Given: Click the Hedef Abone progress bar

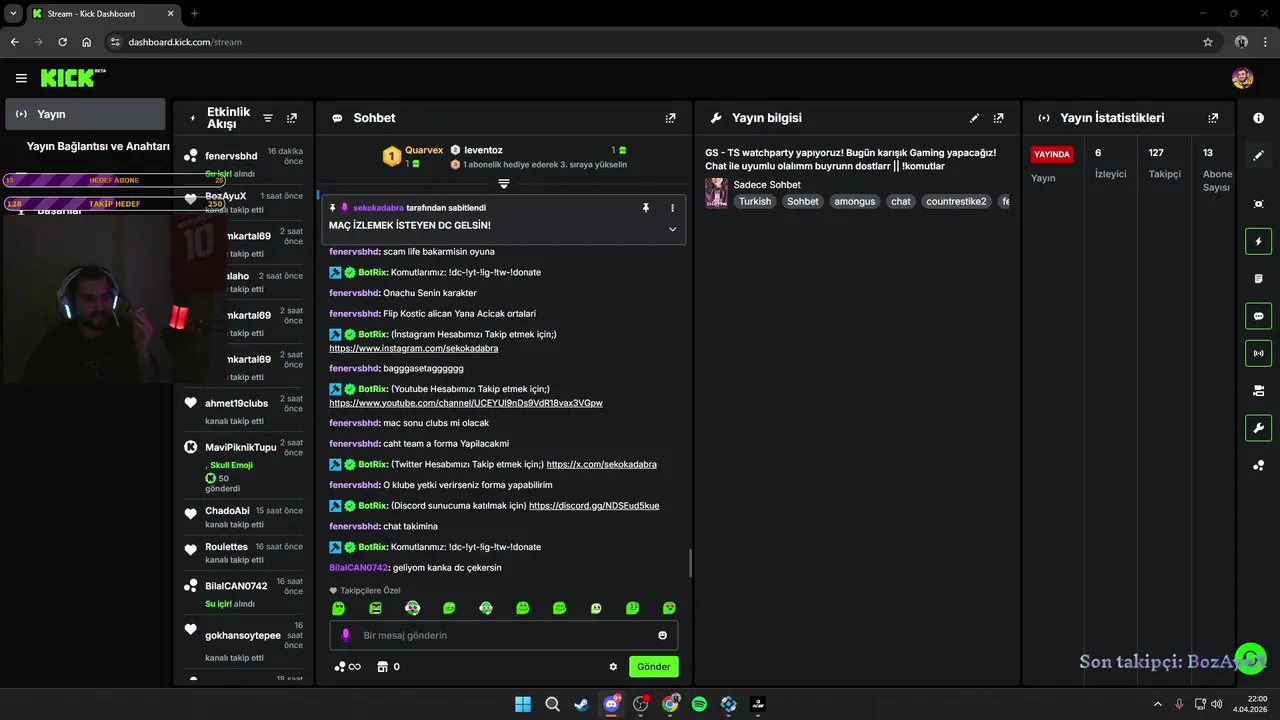Looking at the screenshot, I should [x=114, y=180].
